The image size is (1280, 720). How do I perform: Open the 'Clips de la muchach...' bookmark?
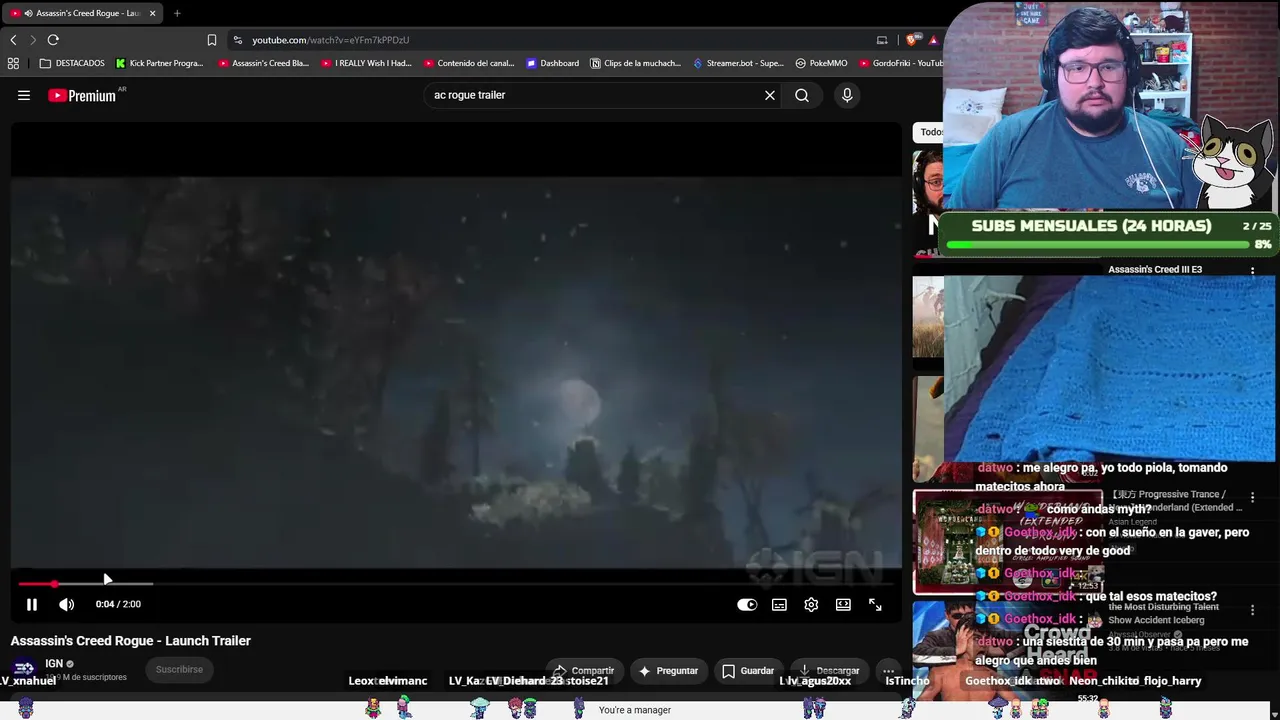[636, 63]
